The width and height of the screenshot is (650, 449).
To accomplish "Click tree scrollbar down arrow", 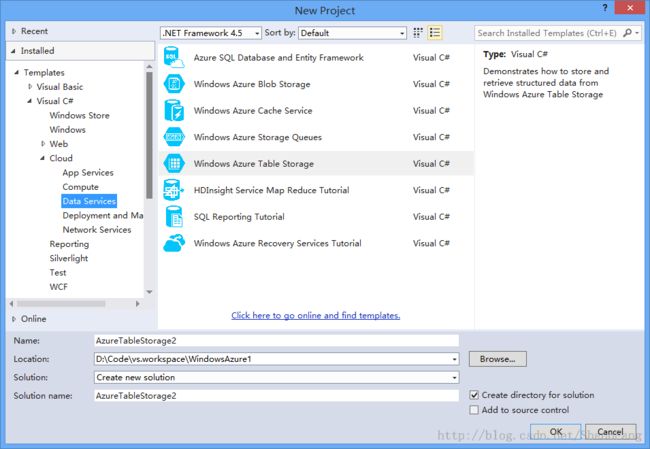I will click(x=149, y=292).
